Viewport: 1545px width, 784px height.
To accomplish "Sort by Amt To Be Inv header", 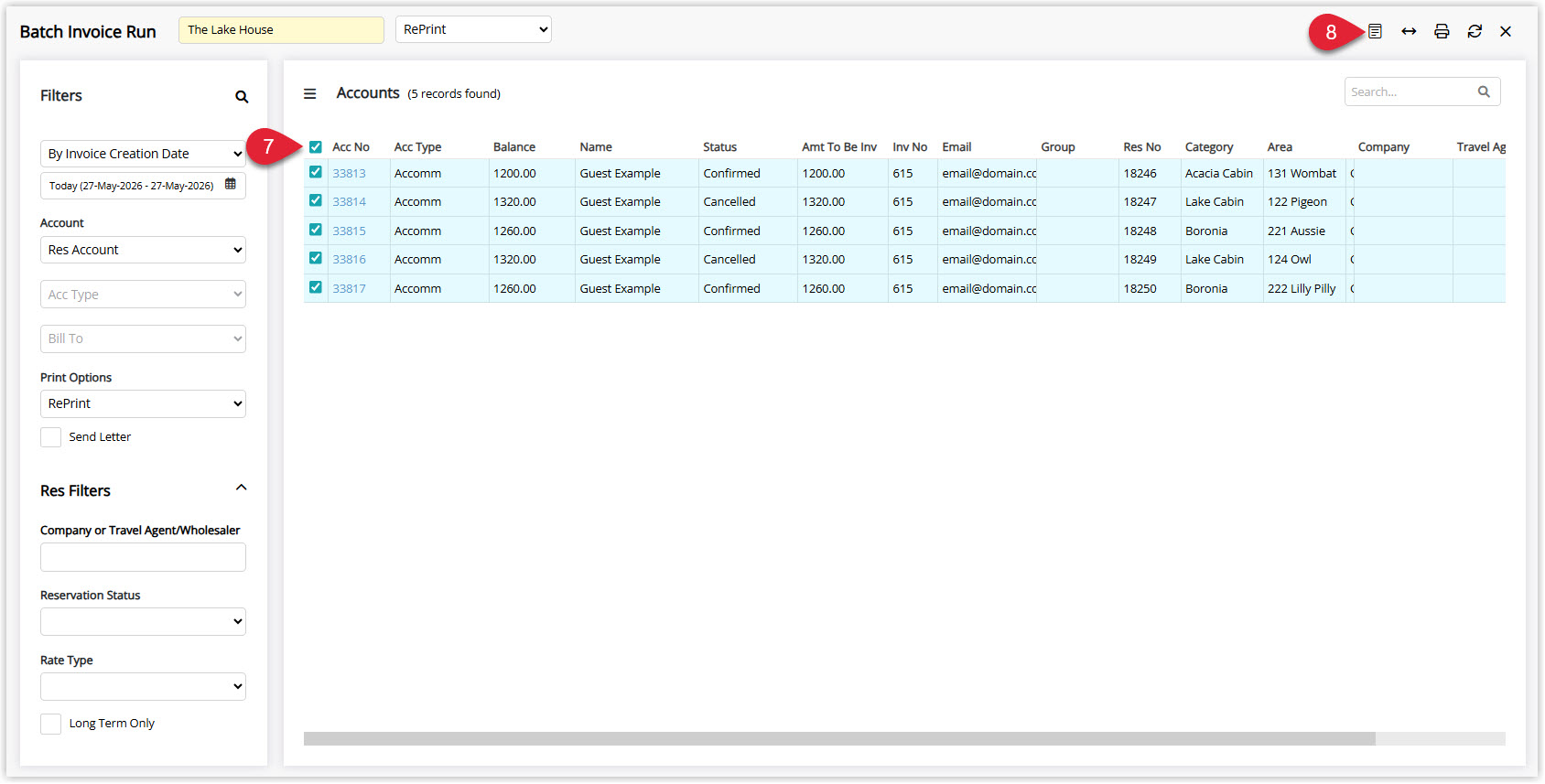I will (x=839, y=146).
